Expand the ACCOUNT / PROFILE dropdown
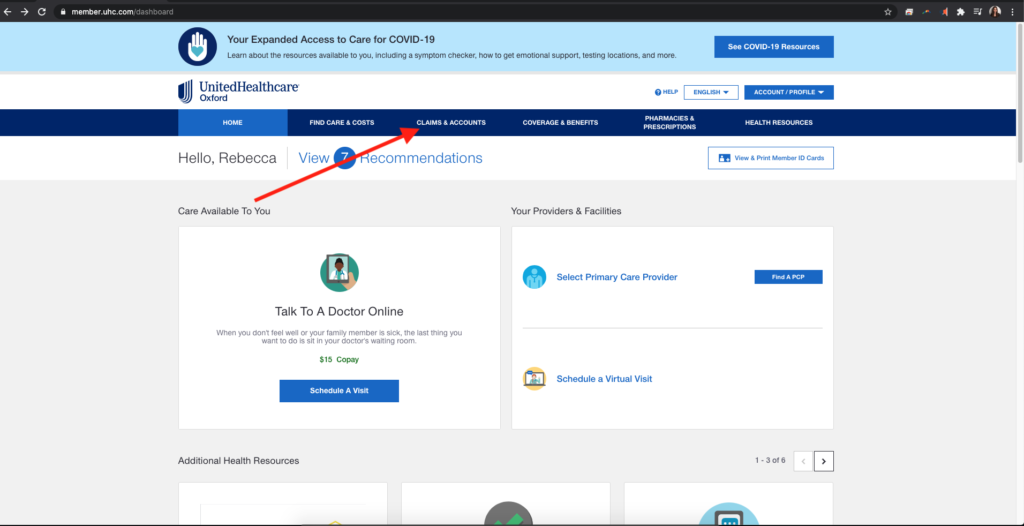Screen dimensions: 1024x526 pos(789,92)
